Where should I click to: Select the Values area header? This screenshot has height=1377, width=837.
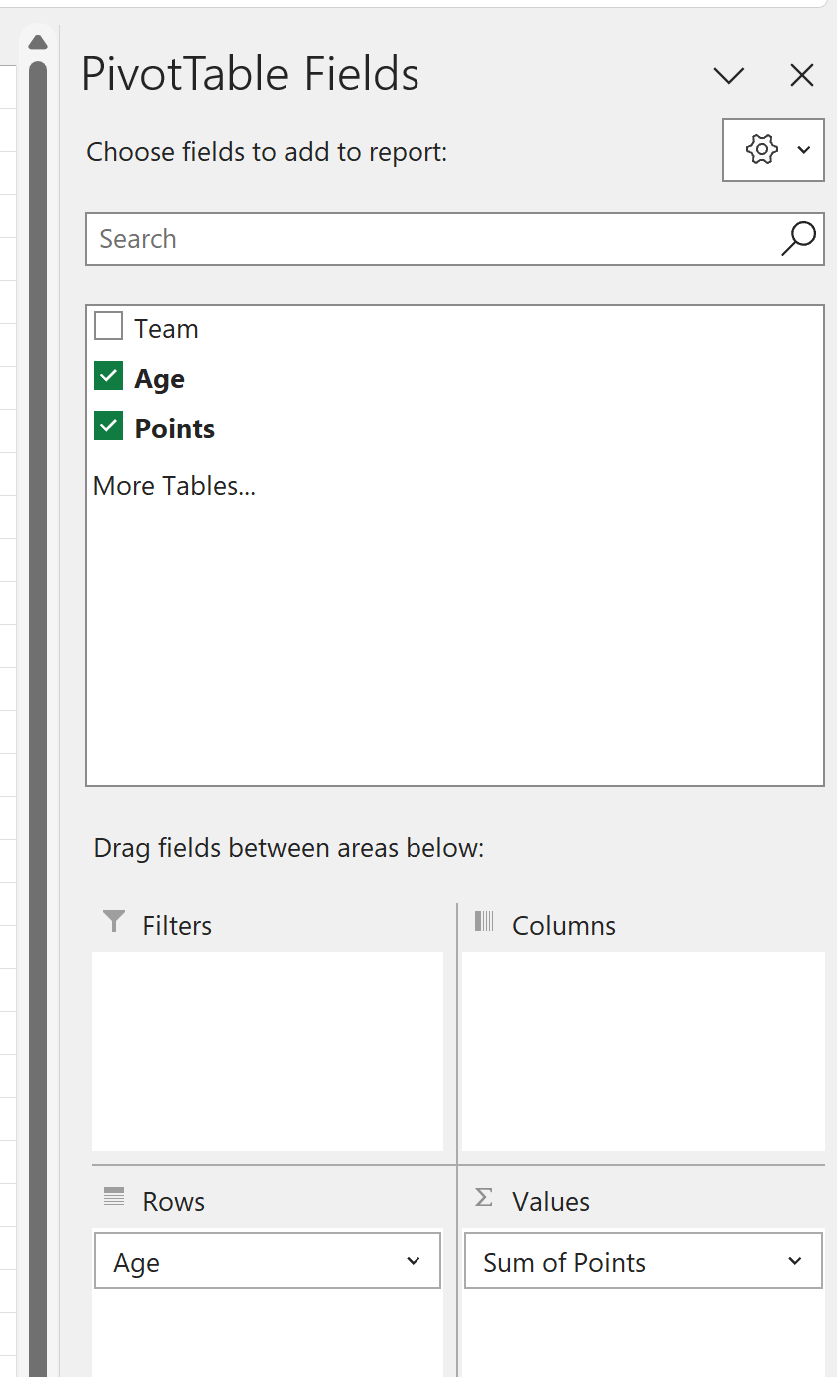(x=550, y=1199)
